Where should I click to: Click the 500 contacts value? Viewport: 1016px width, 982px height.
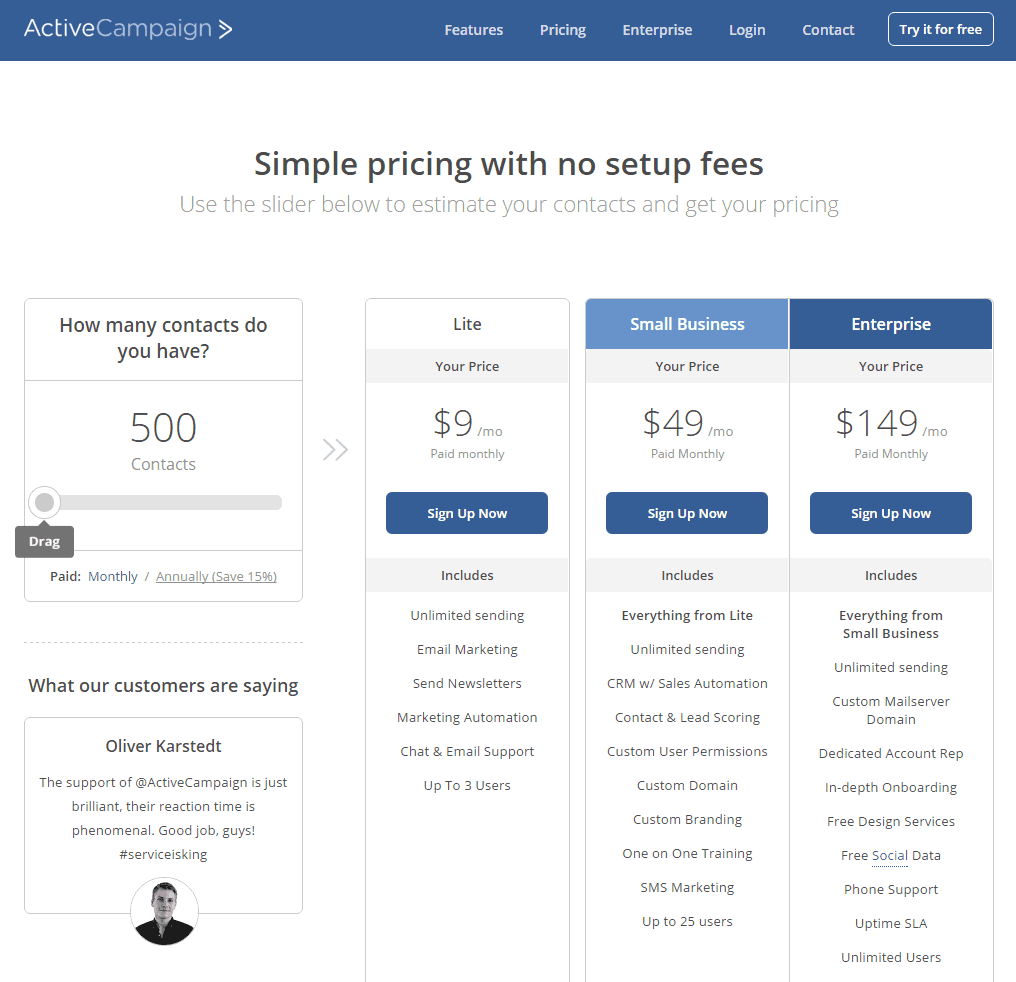pyautogui.click(x=163, y=428)
